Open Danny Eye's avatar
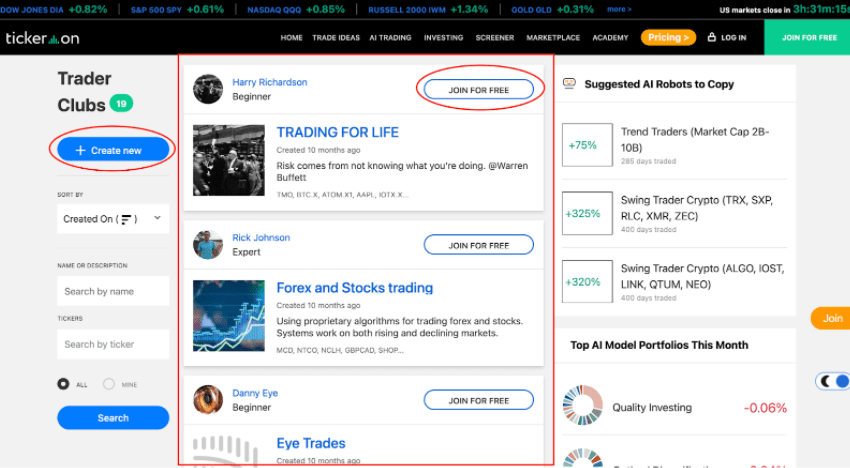The width and height of the screenshot is (850, 468). pyautogui.click(x=208, y=400)
